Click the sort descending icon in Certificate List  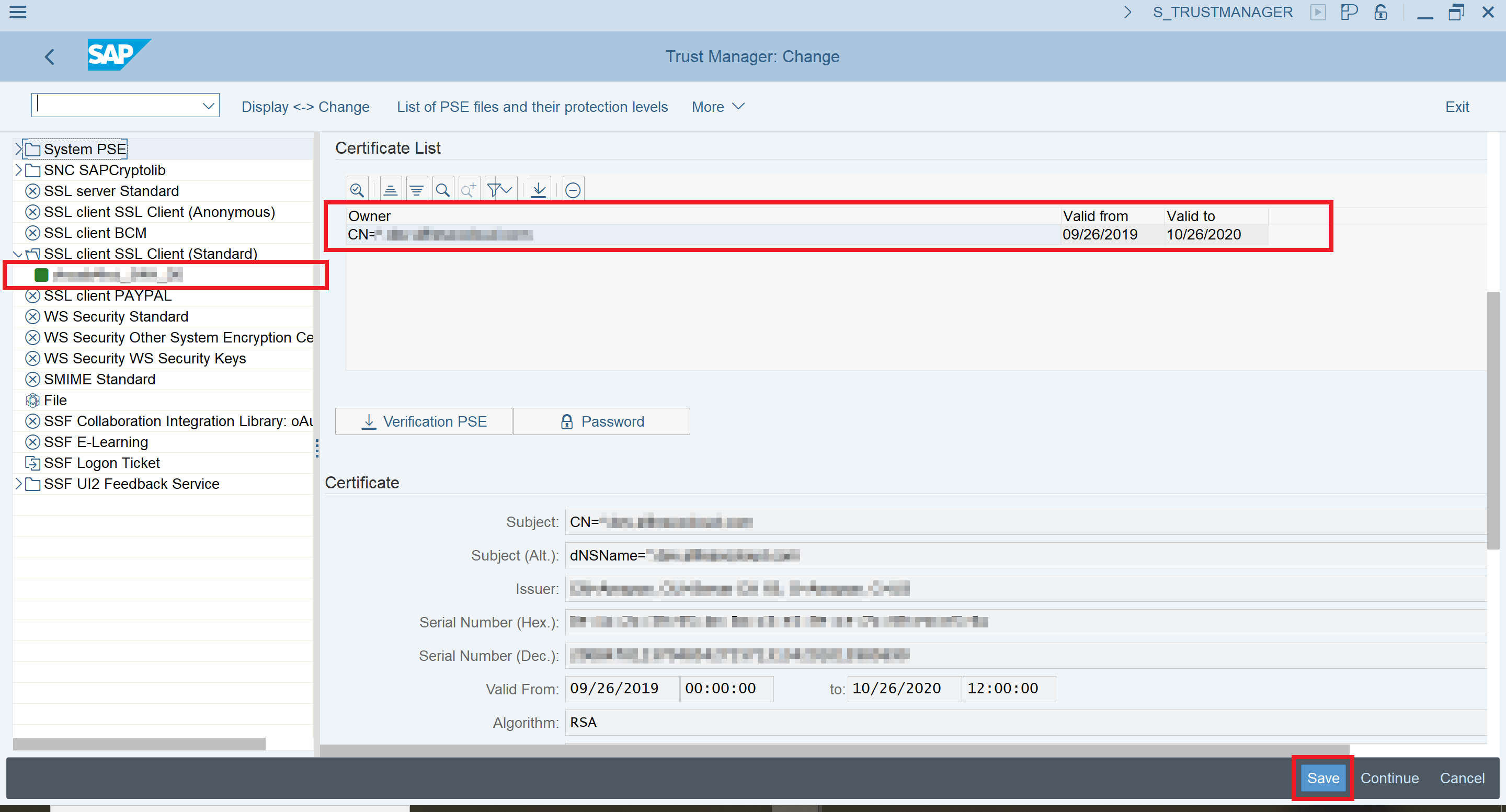416,188
